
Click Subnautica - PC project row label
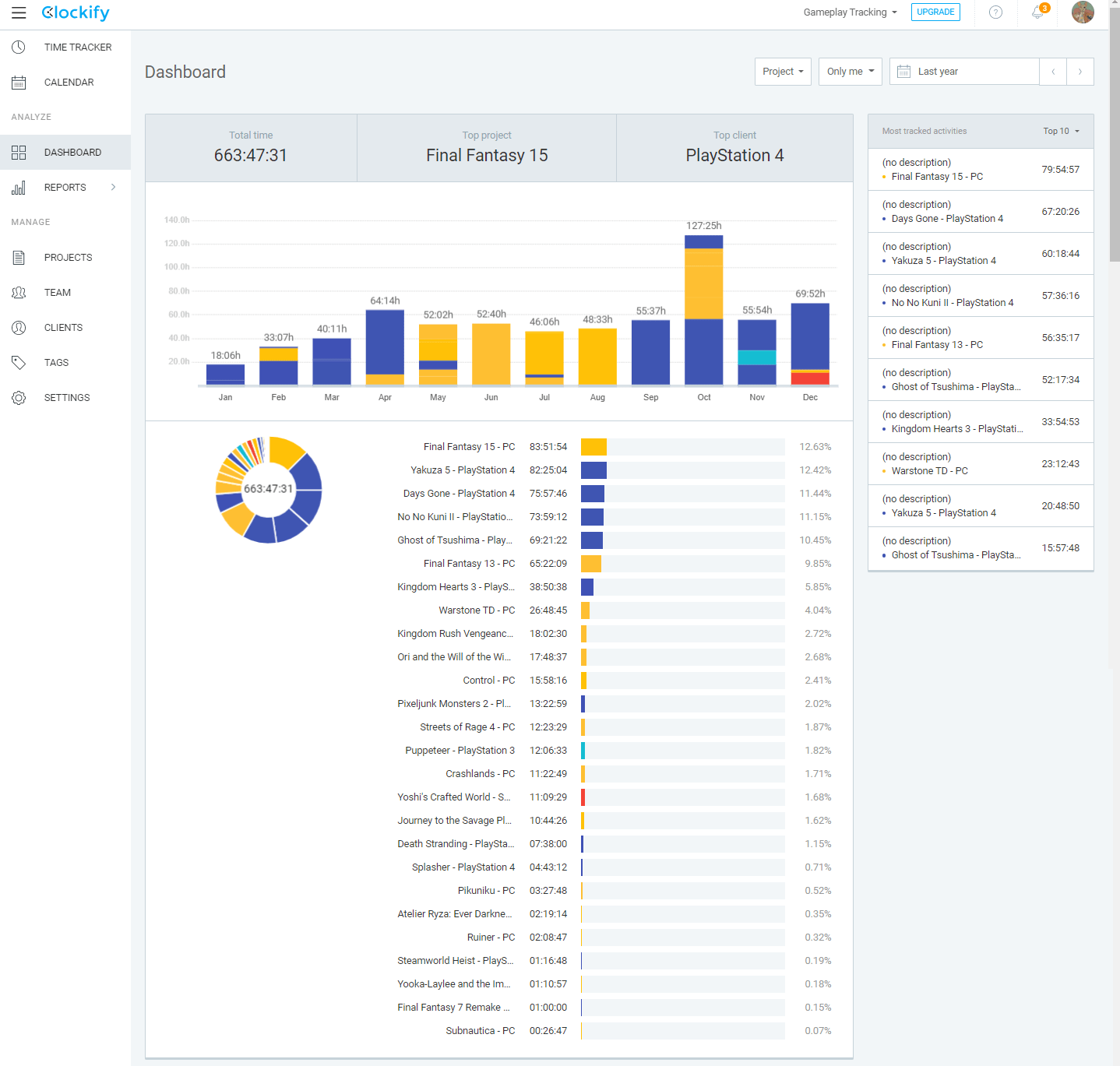(x=481, y=1031)
